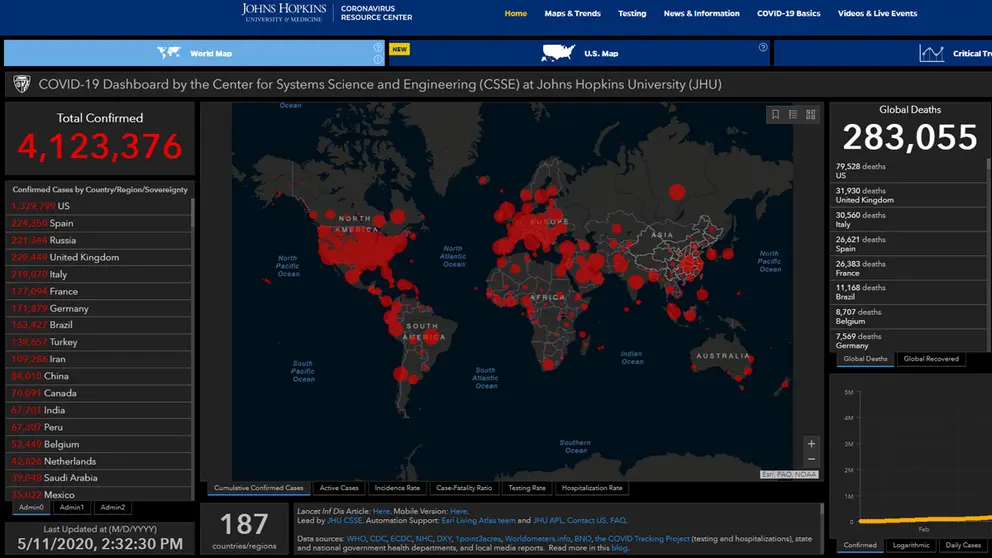992x558 pixels.
Task: Click the bookmark icon on the map
Action: (x=775, y=115)
